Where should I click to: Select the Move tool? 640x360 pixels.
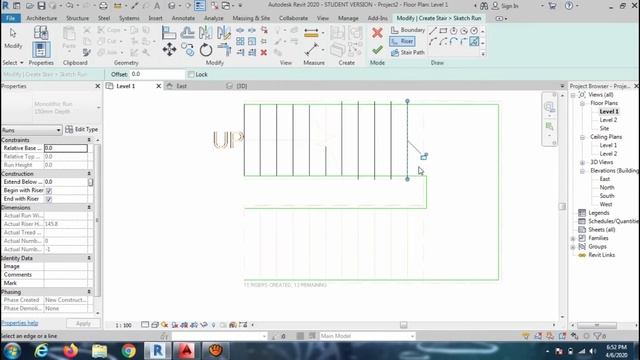tap(169, 50)
